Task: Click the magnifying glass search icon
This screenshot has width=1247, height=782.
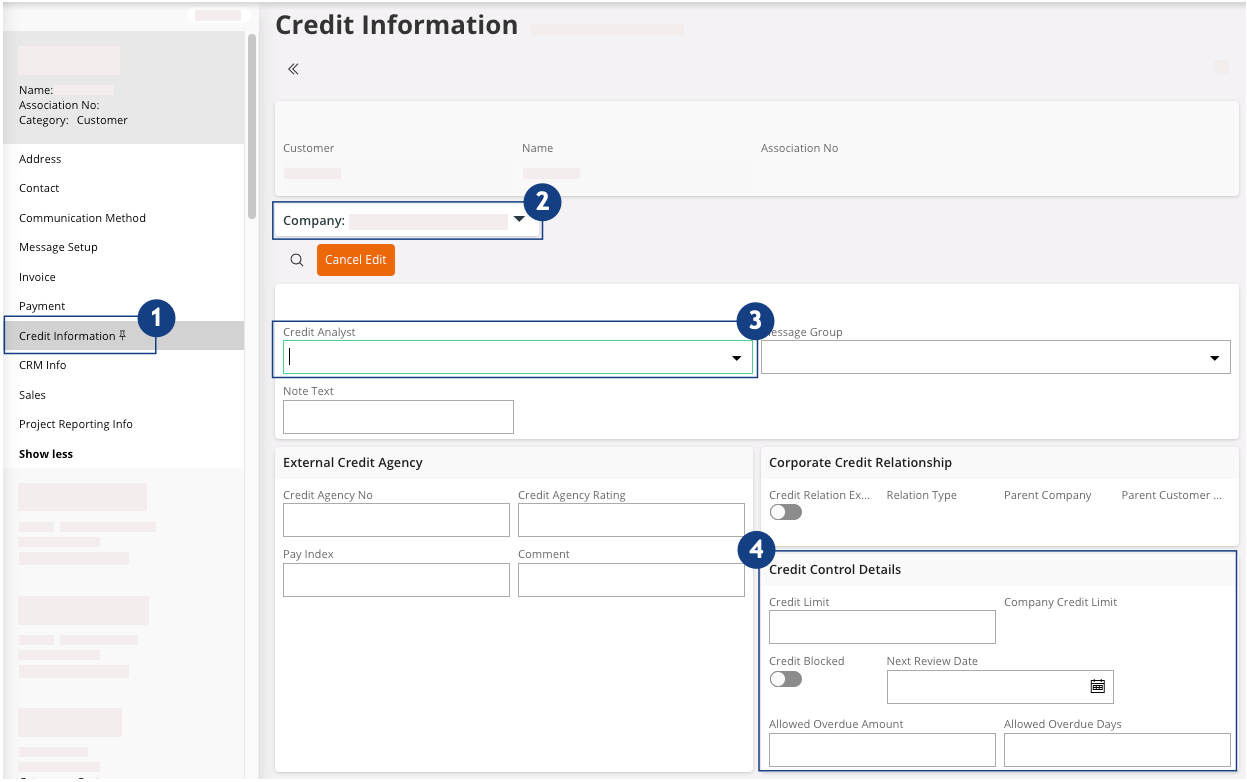Action: pyautogui.click(x=297, y=260)
